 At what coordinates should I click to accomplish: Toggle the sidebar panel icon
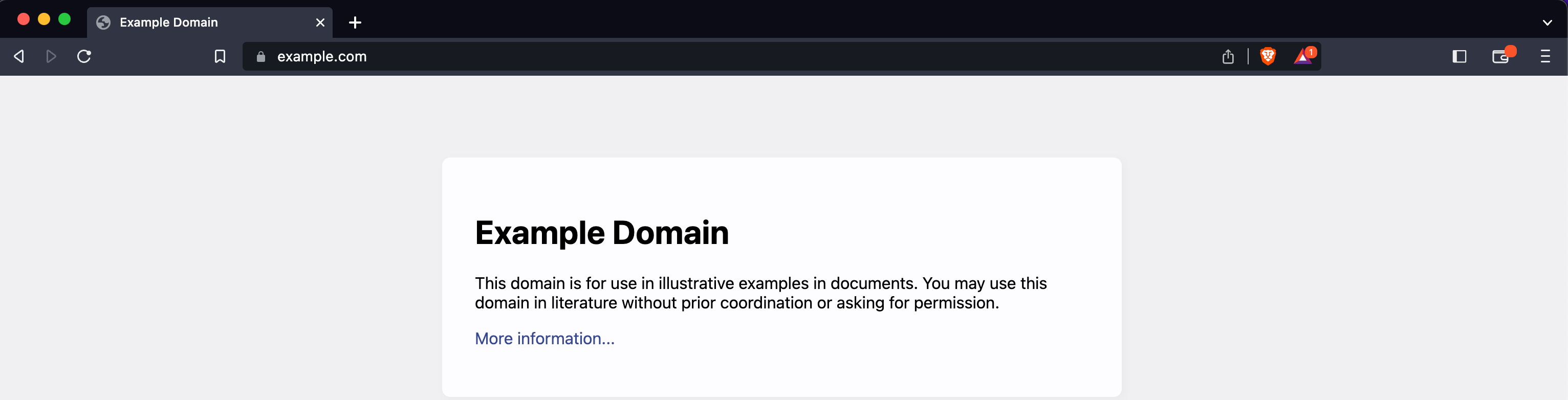pyautogui.click(x=1460, y=57)
